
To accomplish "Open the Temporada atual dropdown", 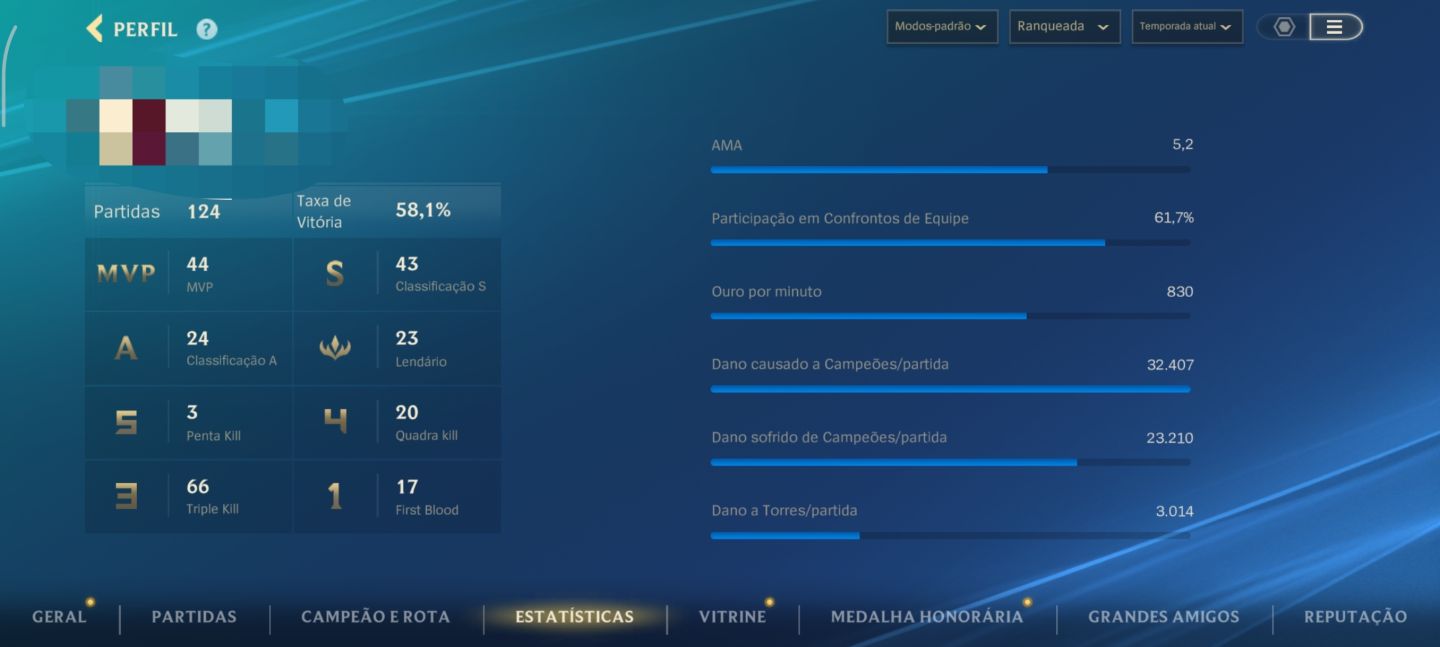I will (x=1187, y=27).
